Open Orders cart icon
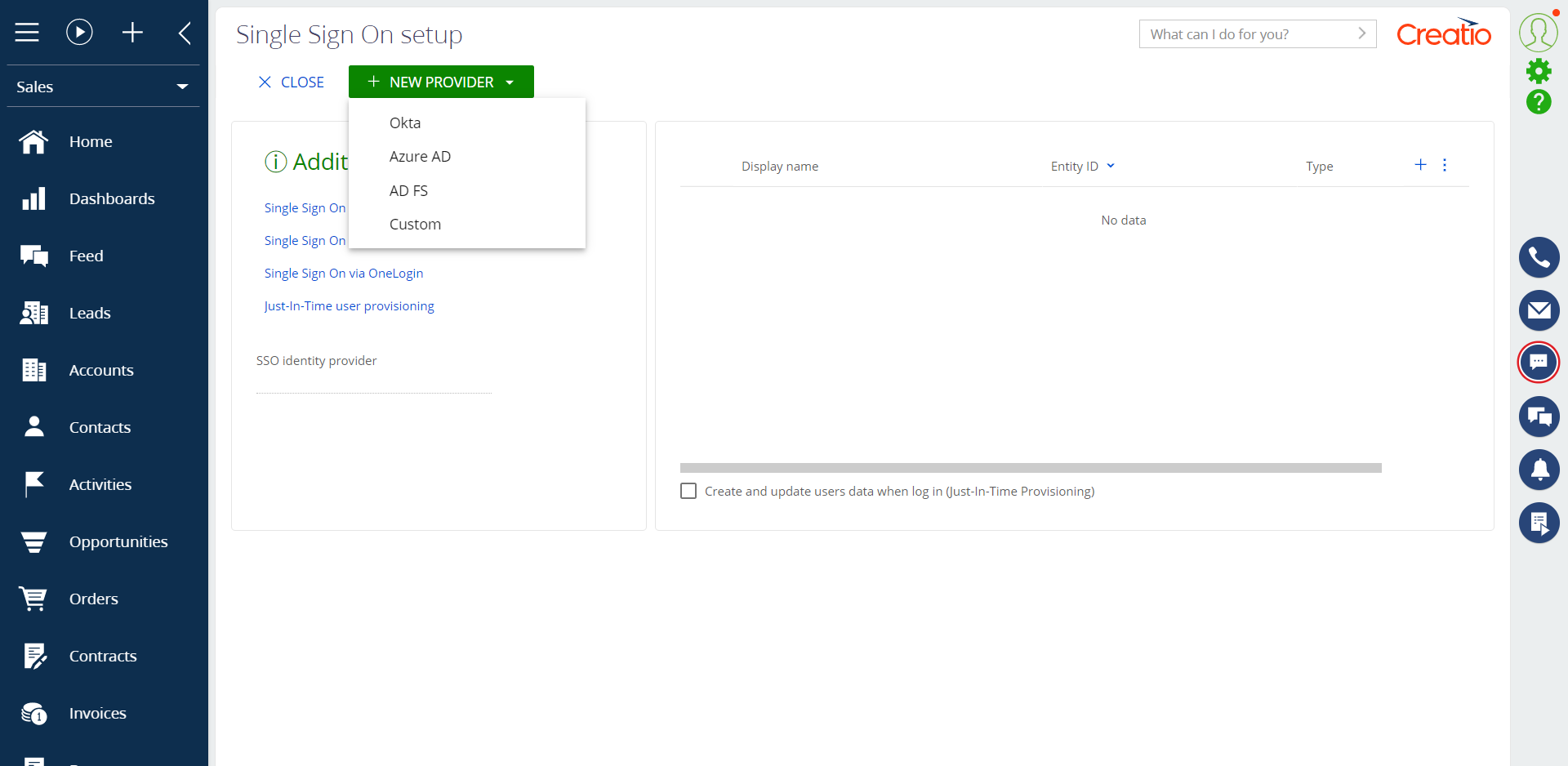Image resolution: width=1568 pixels, height=766 pixels. click(33, 599)
